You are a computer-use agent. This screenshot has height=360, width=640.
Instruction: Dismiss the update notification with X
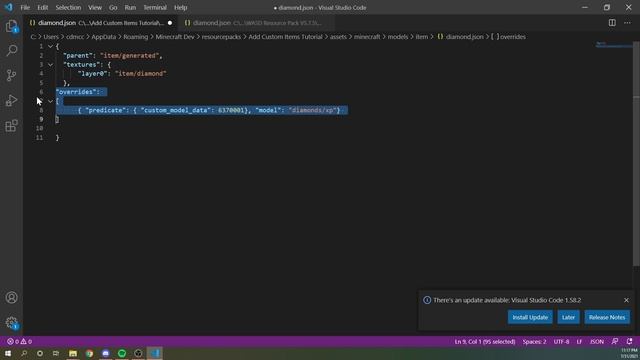point(626,300)
